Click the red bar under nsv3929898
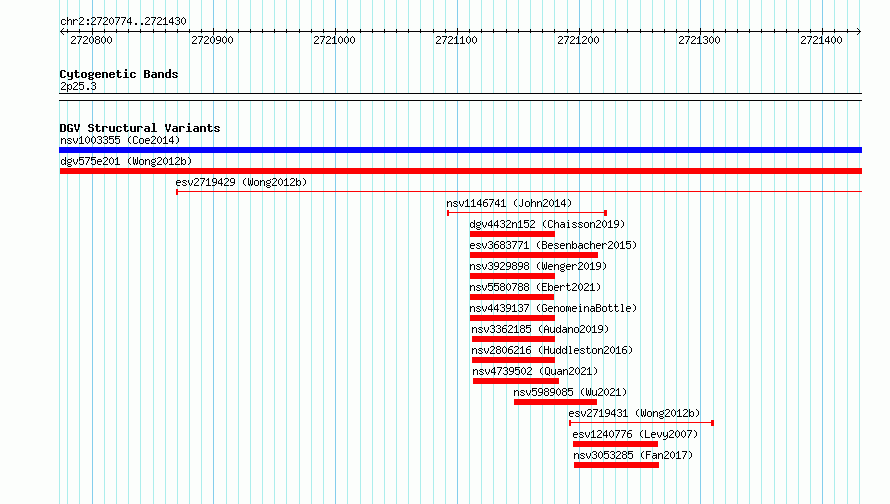The height and width of the screenshot is (504, 890). pos(512,276)
